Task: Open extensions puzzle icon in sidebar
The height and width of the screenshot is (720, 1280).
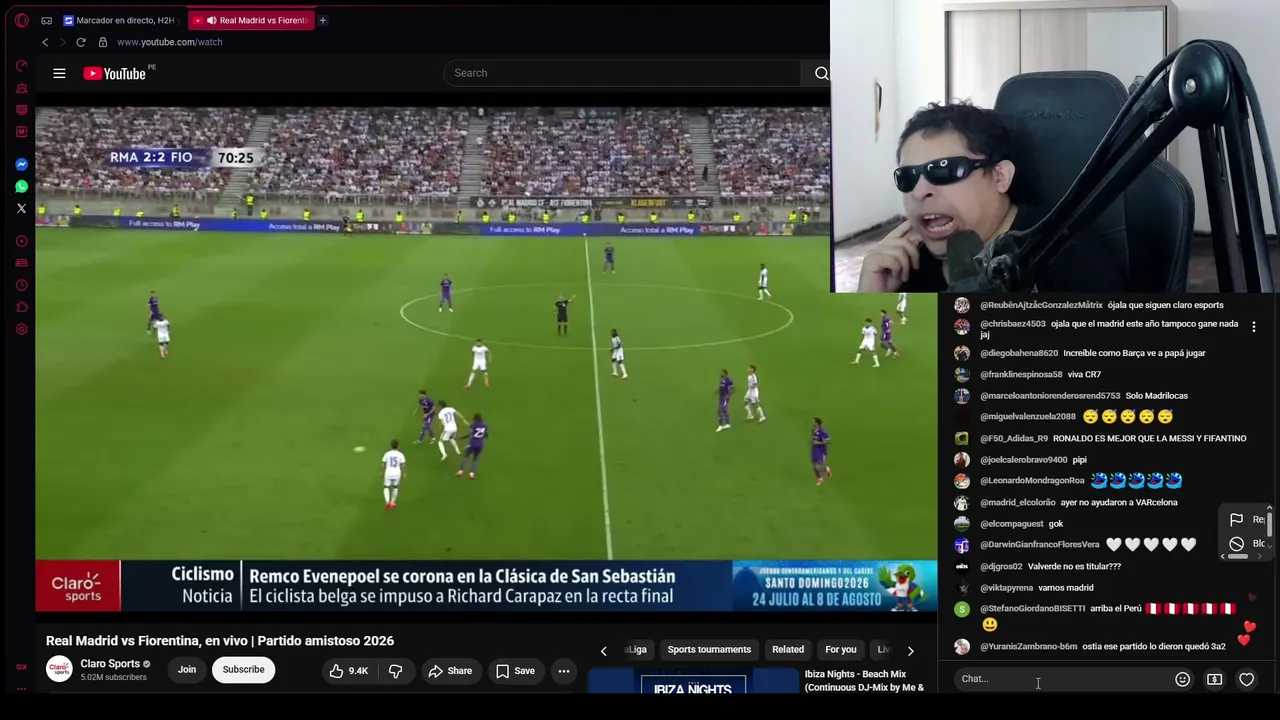Action: 22,307
